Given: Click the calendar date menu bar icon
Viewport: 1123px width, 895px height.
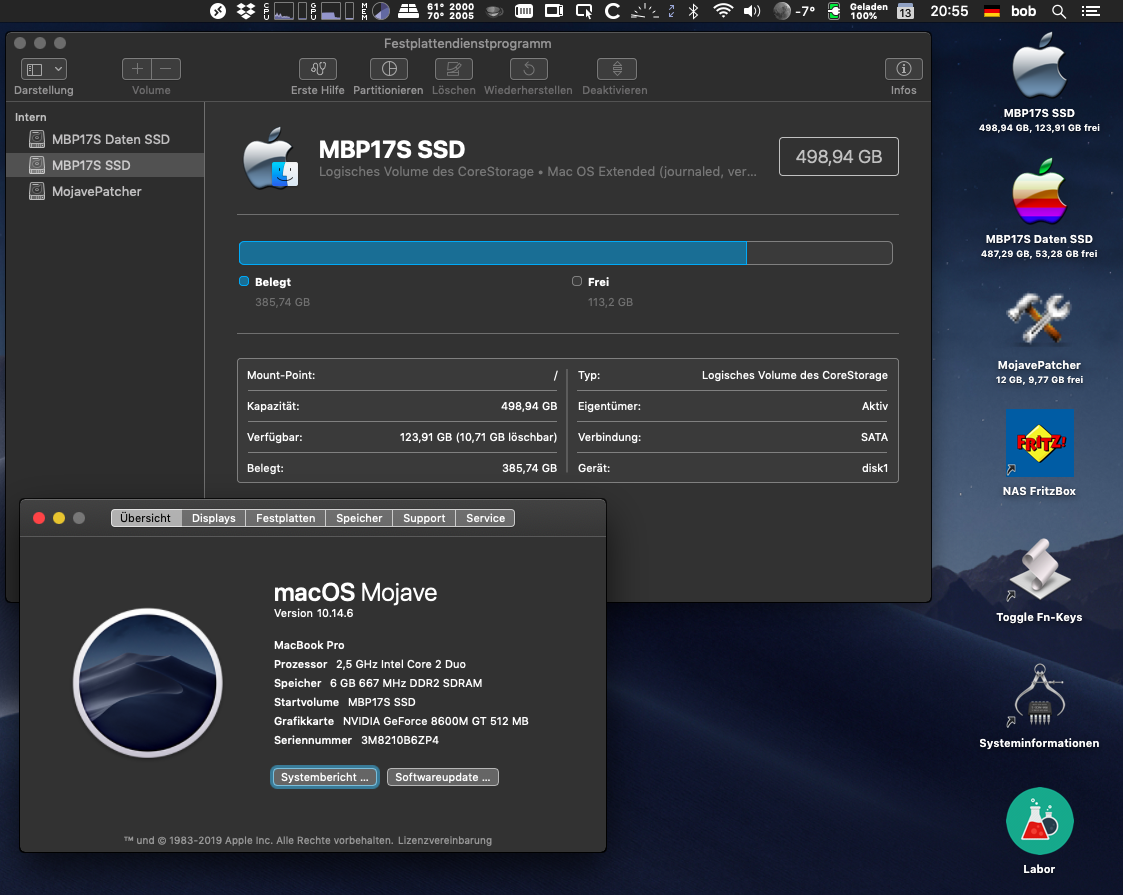Looking at the screenshot, I should [905, 11].
